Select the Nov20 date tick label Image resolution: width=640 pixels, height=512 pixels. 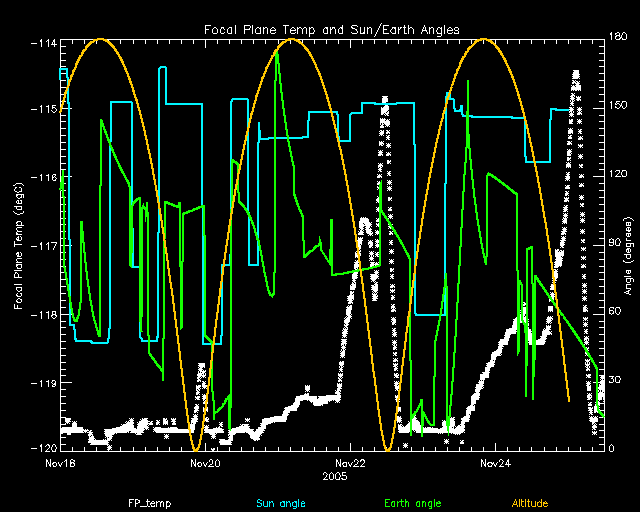205,463
